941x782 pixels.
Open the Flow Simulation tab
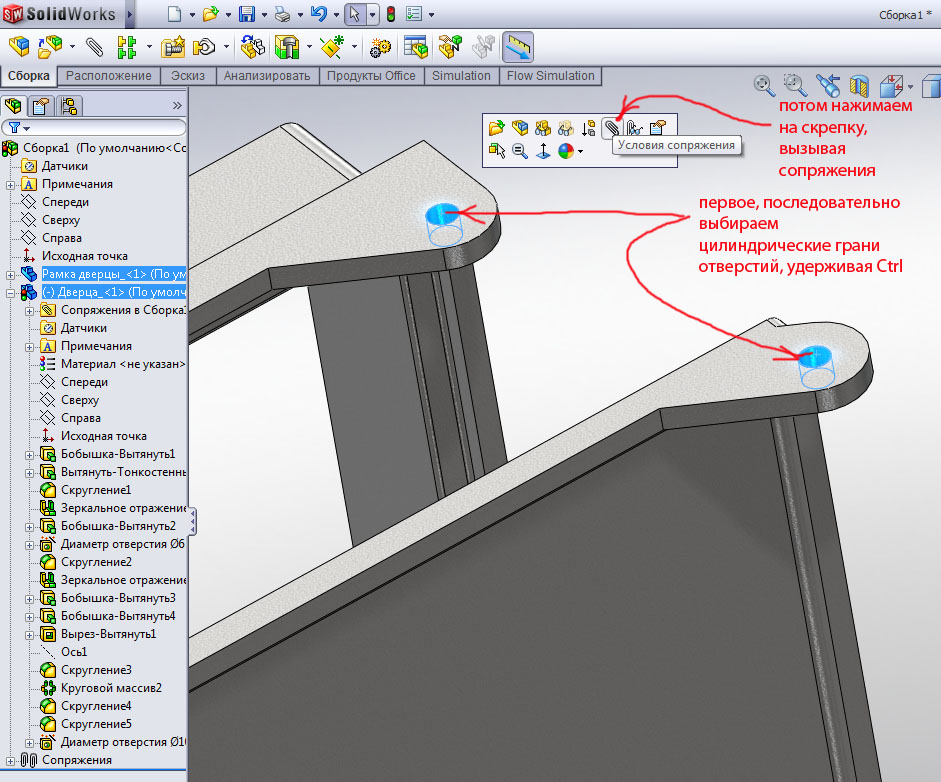point(550,76)
